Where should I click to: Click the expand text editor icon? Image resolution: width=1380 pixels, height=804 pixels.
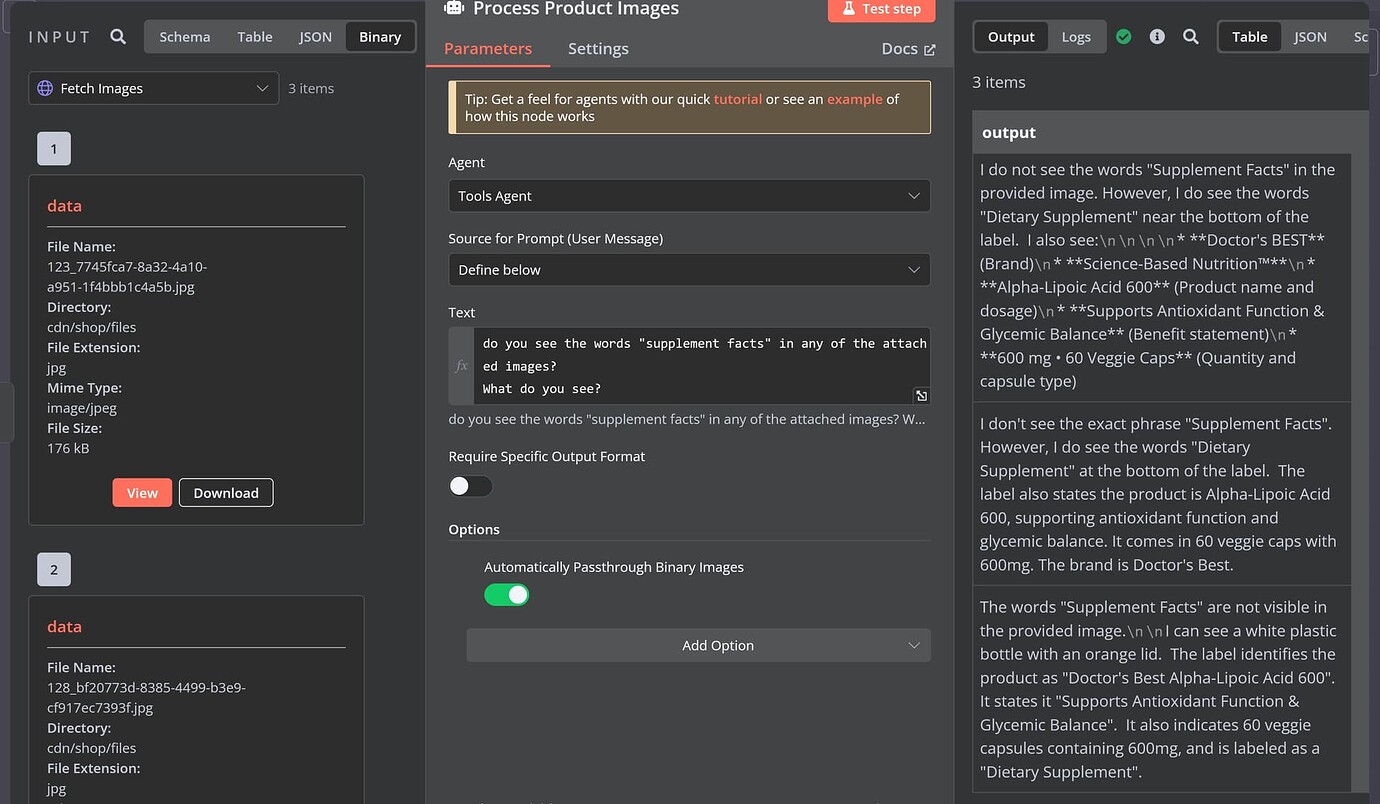point(921,396)
